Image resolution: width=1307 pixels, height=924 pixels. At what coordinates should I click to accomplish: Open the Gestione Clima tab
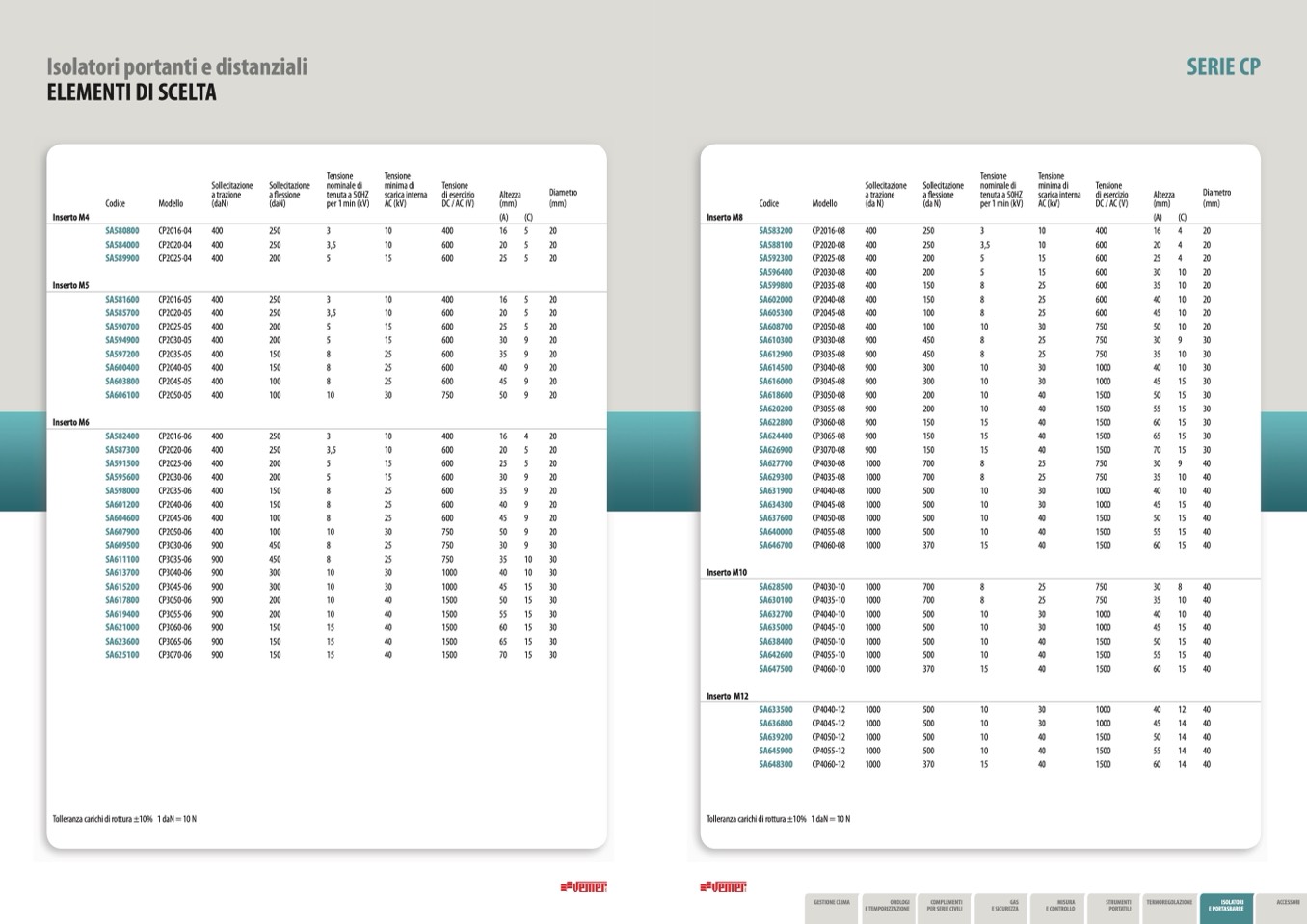click(x=831, y=907)
